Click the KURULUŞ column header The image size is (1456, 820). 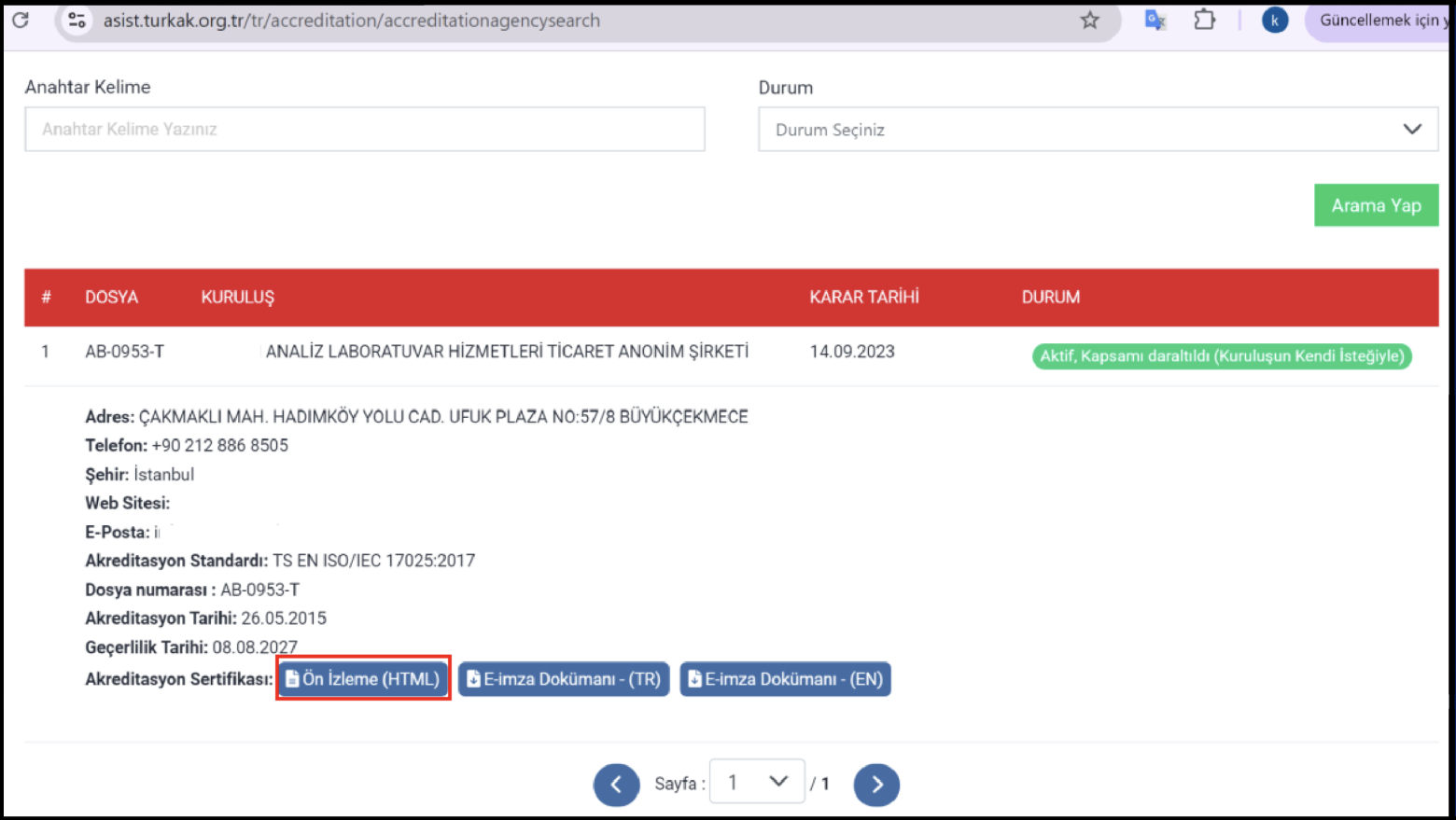click(x=238, y=297)
